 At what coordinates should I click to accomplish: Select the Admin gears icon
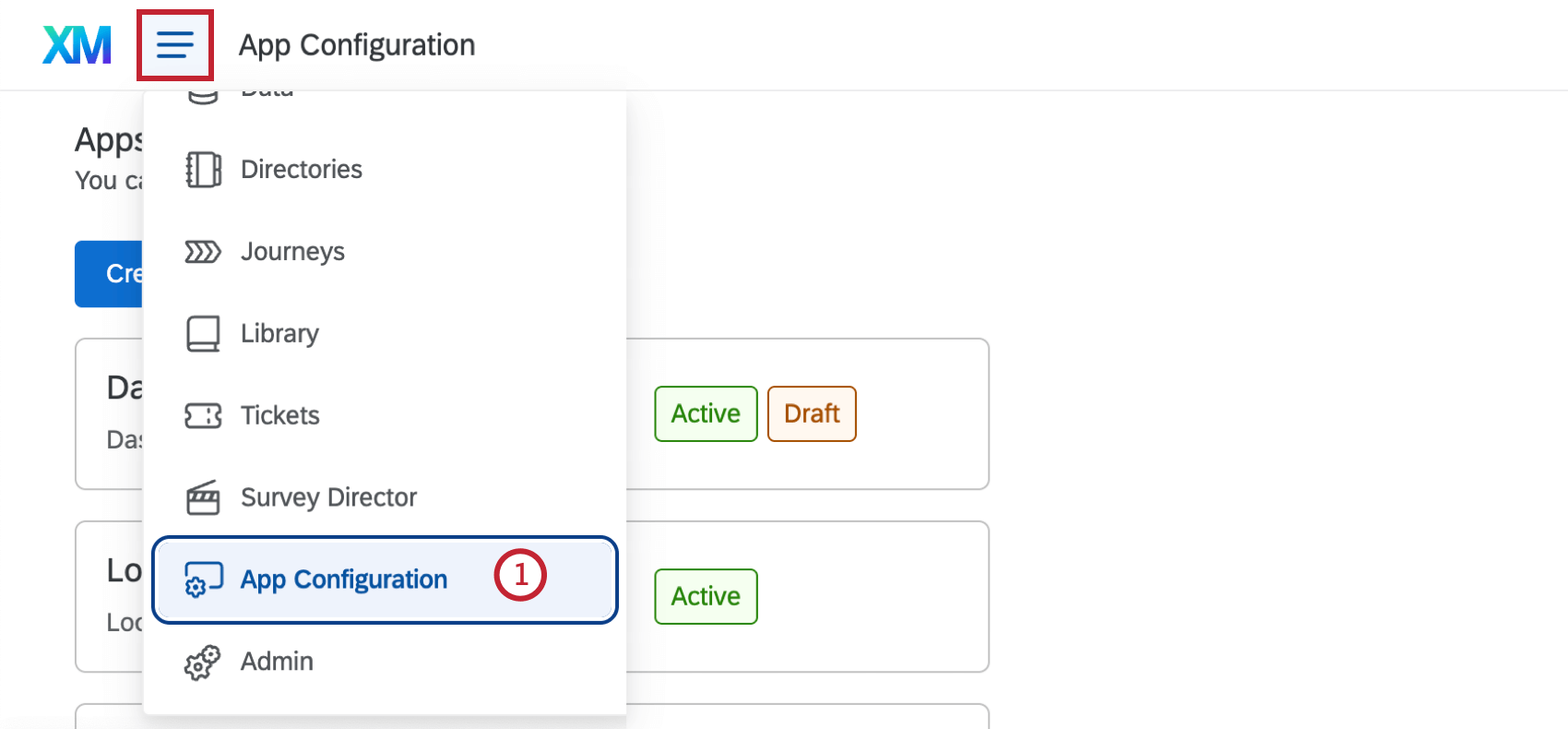(202, 662)
